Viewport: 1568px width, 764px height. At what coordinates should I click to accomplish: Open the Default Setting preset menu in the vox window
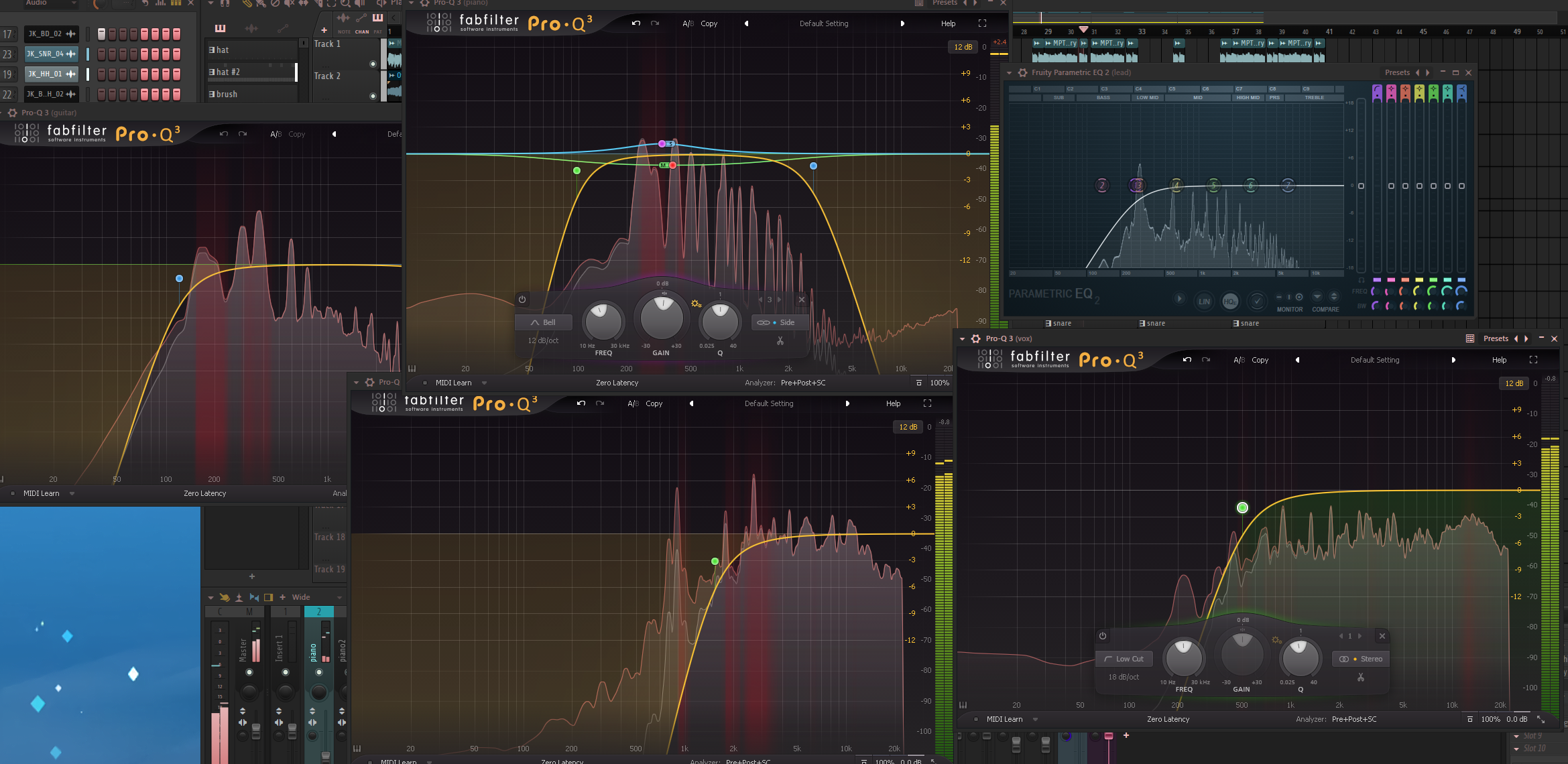1375,360
